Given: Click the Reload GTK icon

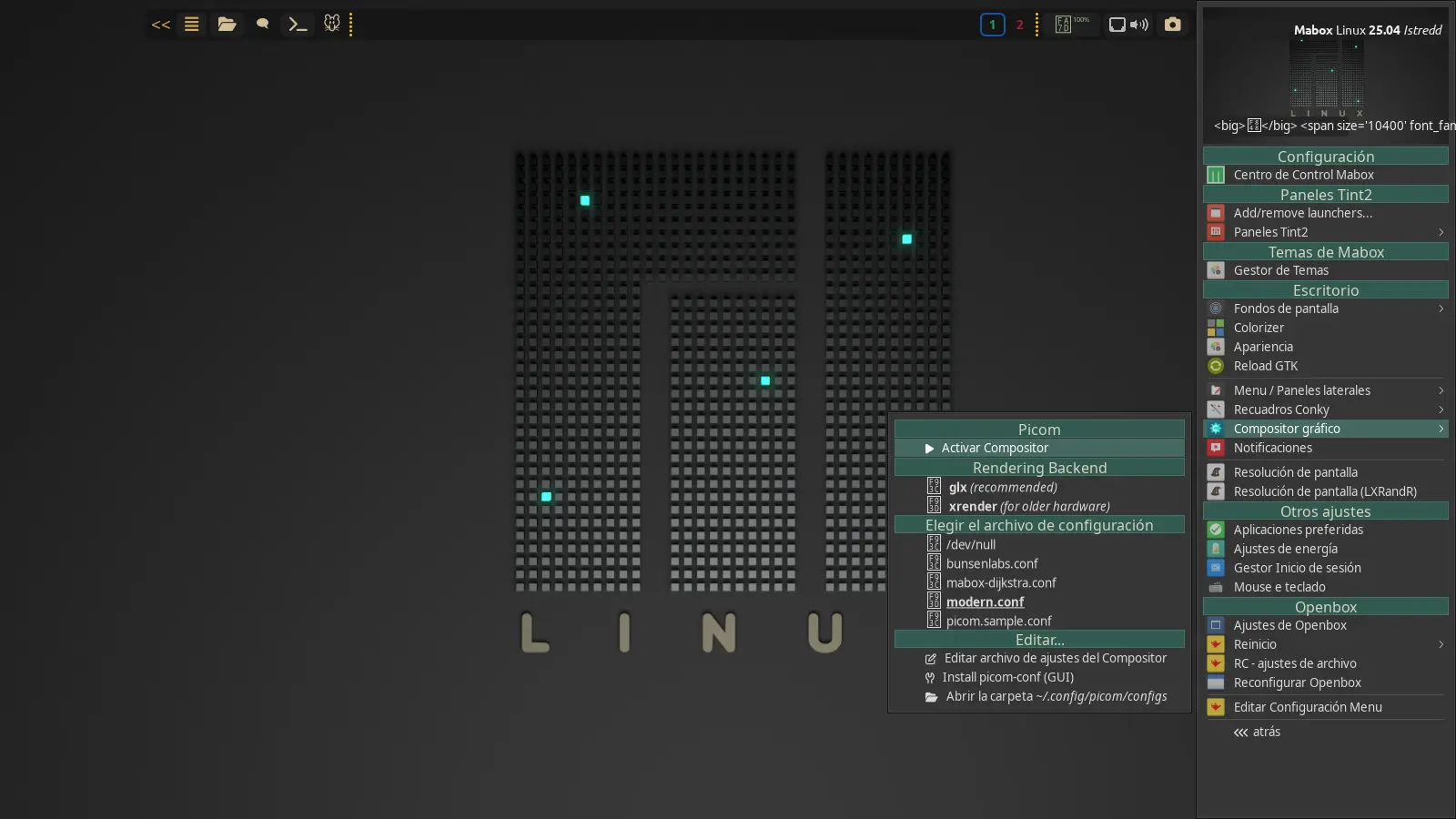Looking at the screenshot, I should [1216, 366].
